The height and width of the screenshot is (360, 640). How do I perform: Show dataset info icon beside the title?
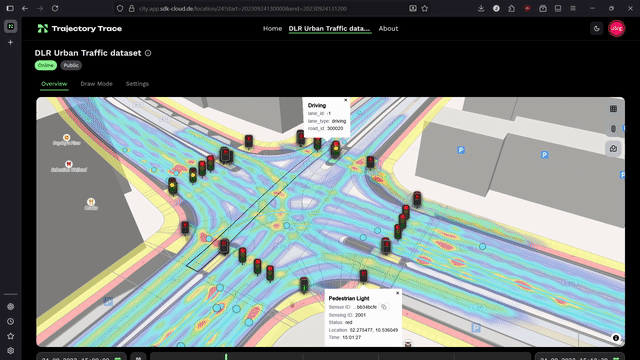click(148, 53)
